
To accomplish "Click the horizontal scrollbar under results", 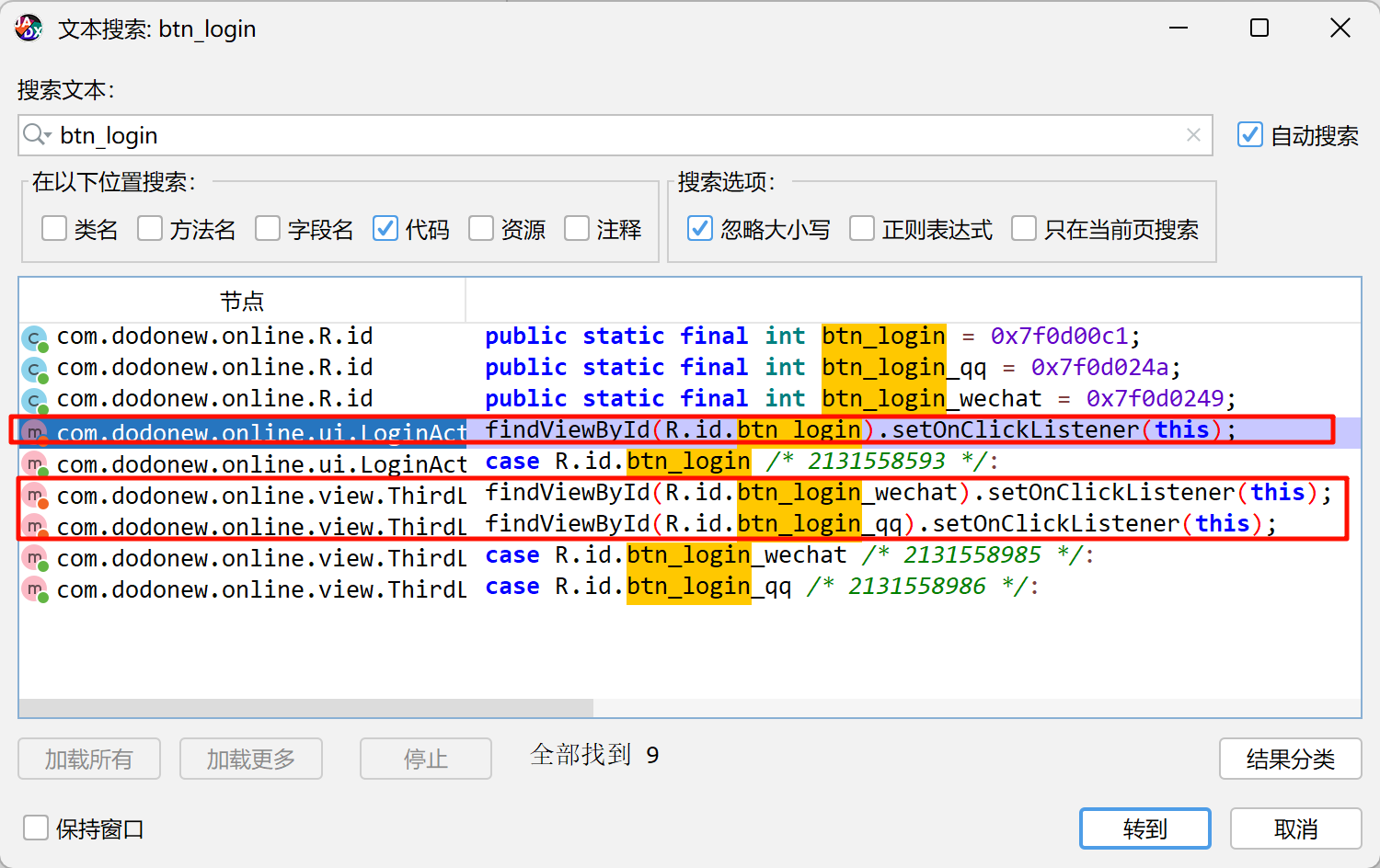I will 305,708.
